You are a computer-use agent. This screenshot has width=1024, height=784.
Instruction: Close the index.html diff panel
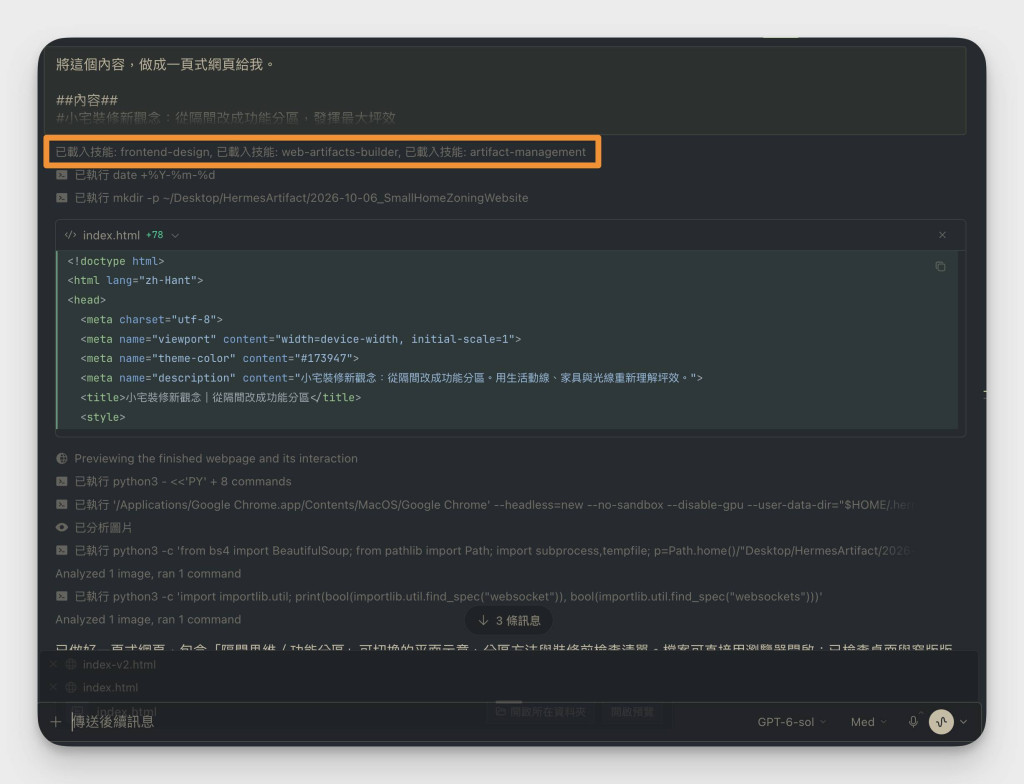click(942, 235)
